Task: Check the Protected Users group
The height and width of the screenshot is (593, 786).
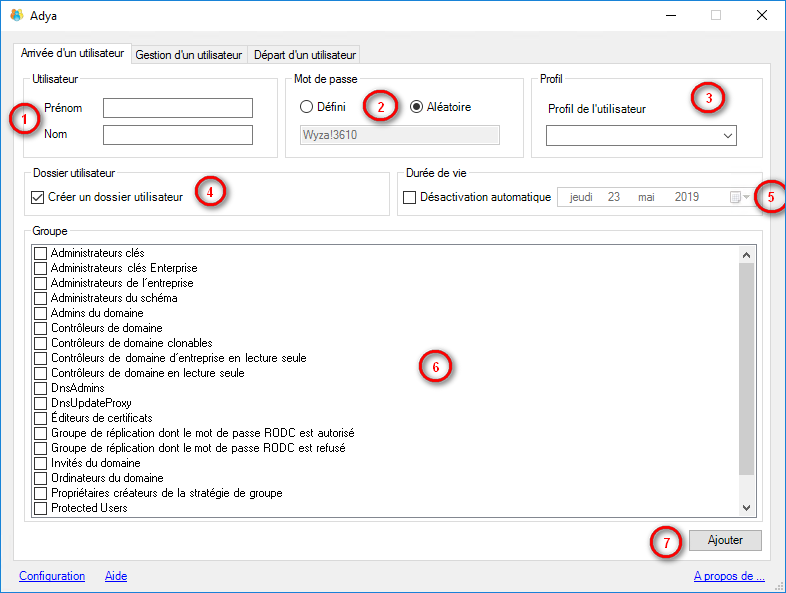Action: coord(41,508)
